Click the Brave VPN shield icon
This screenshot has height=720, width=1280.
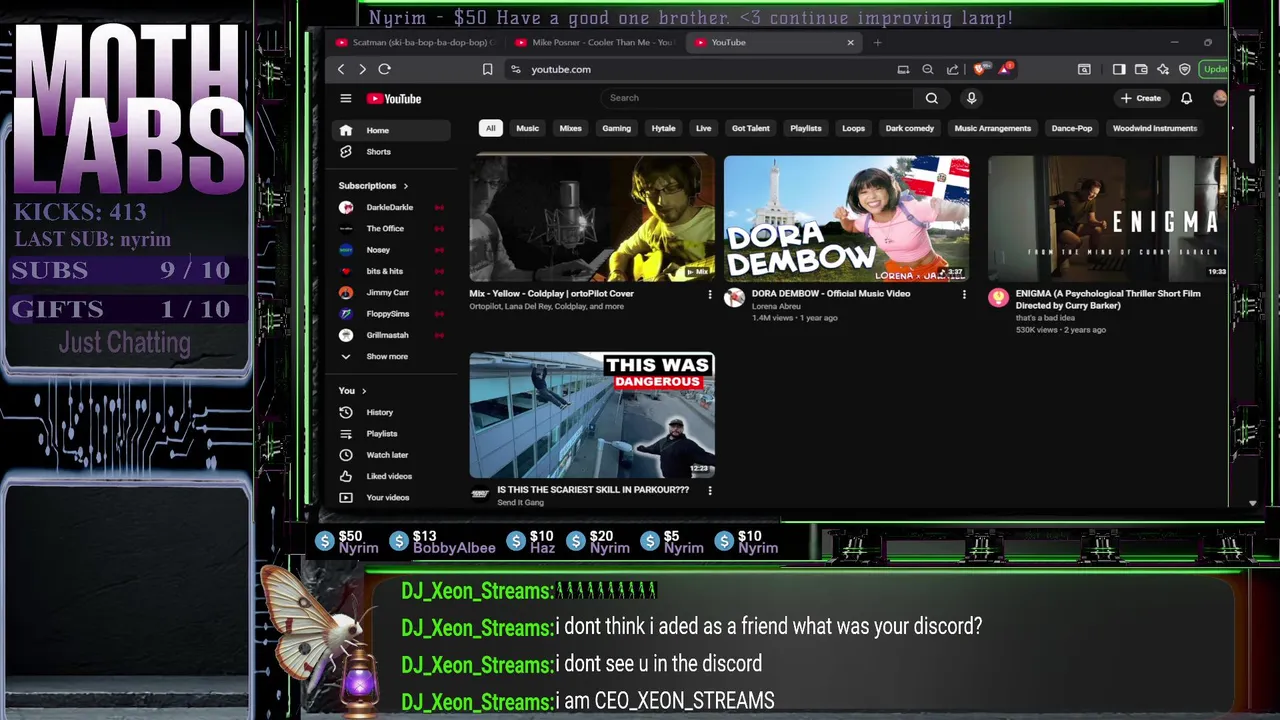(1185, 69)
